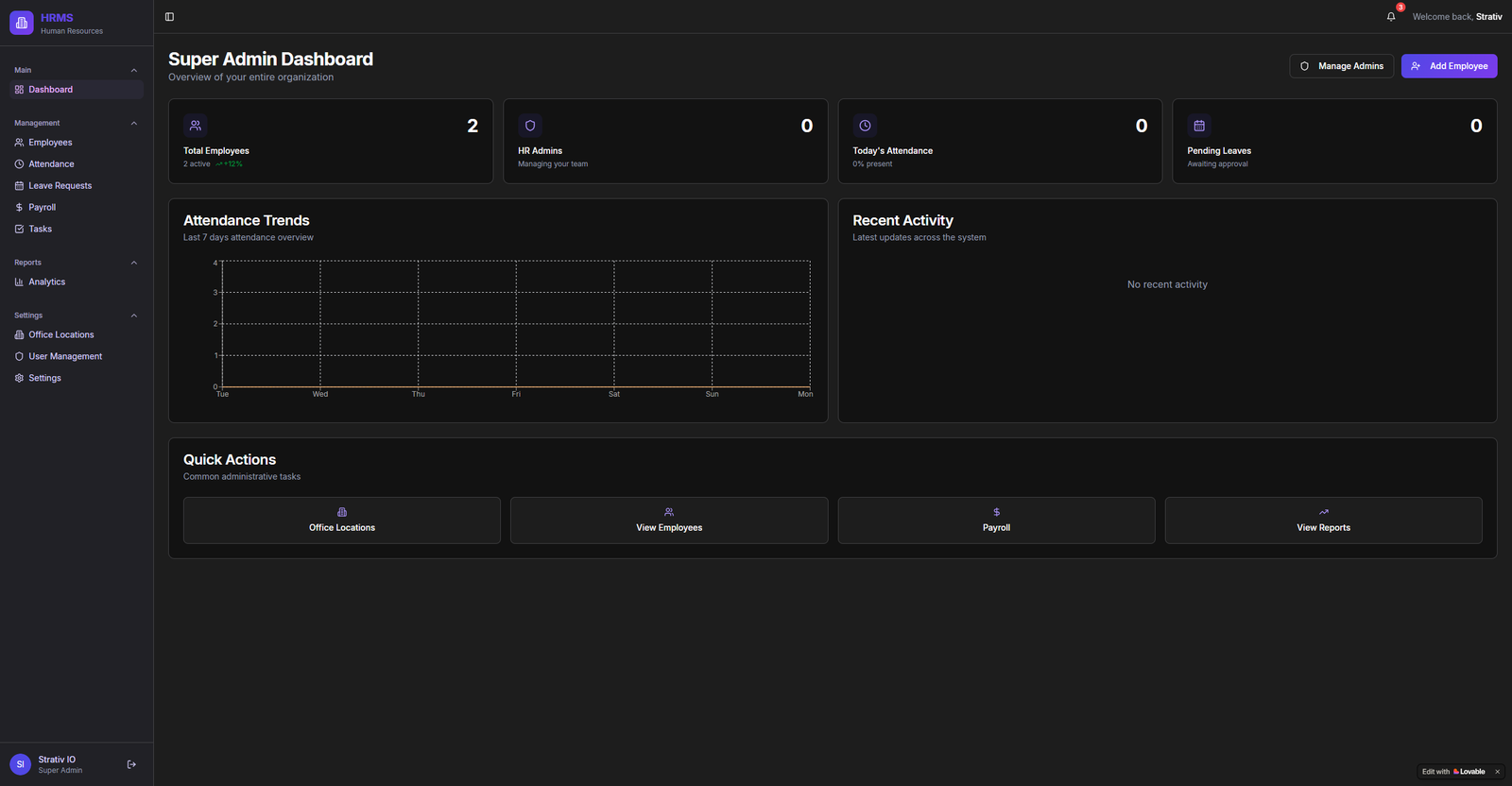Viewport: 1512px width, 786px height.
Task: Open Settings from the sidebar menu
Action: pos(77,378)
